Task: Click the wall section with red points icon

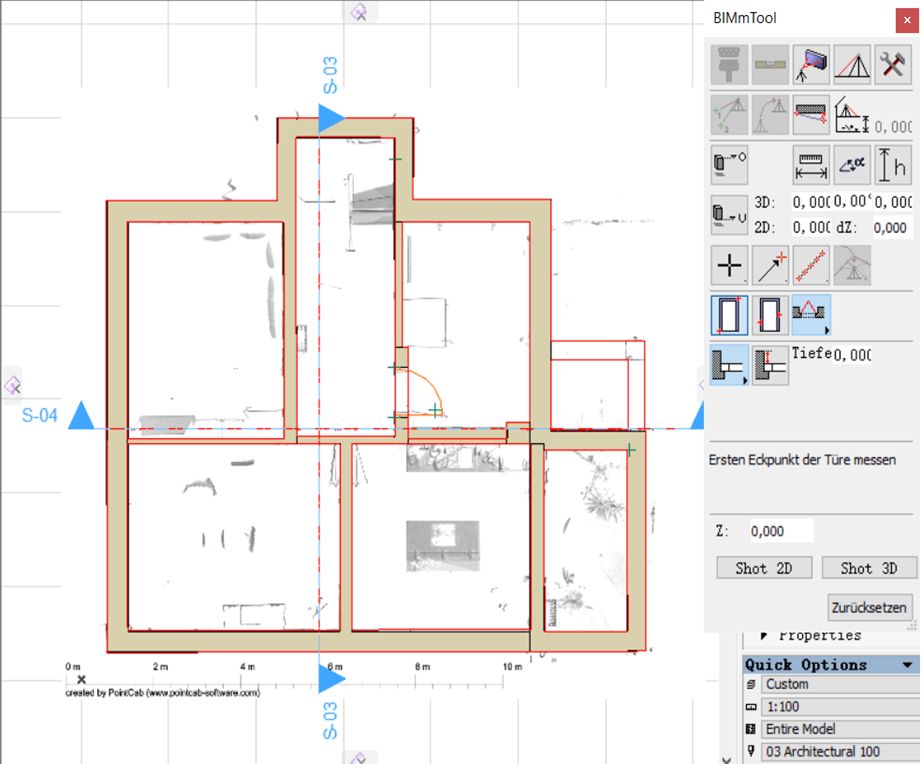Action: (811, 115)
